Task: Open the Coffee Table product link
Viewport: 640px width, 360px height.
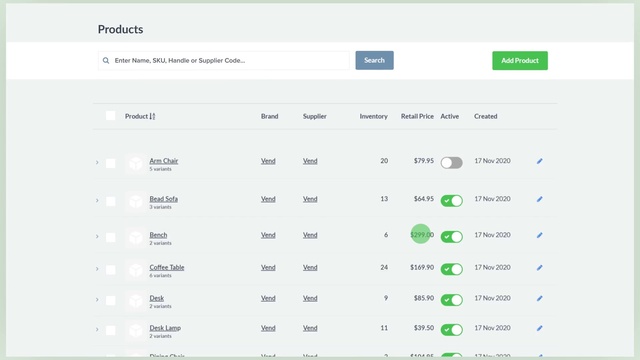Action: pyautogui.click(x=167, y=267)
